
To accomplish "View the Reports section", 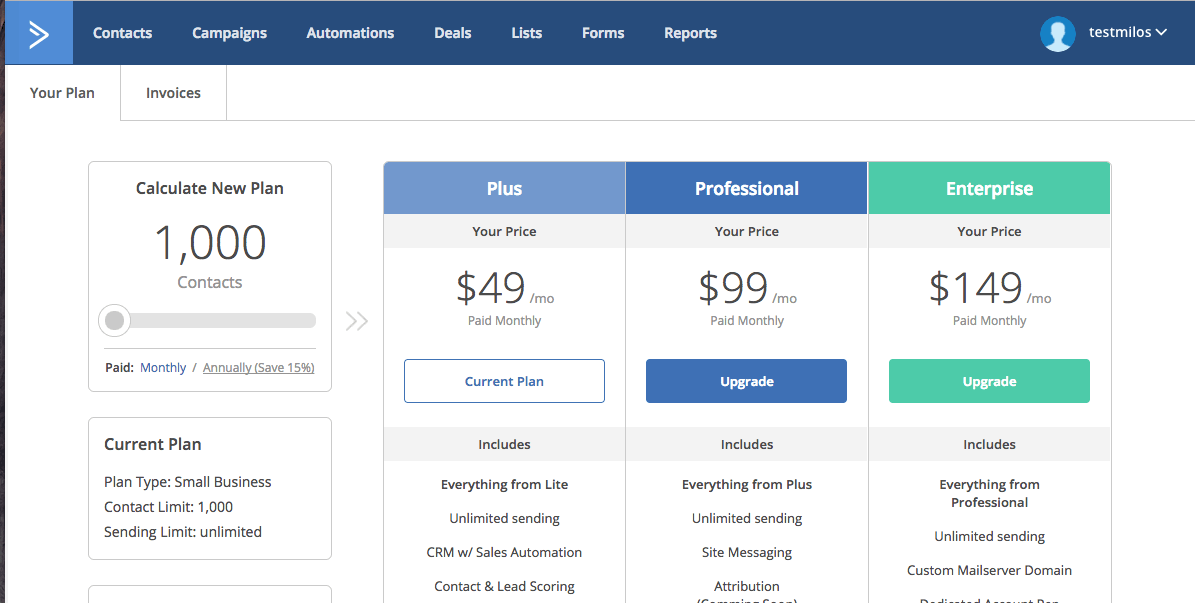I will point(690,33).
